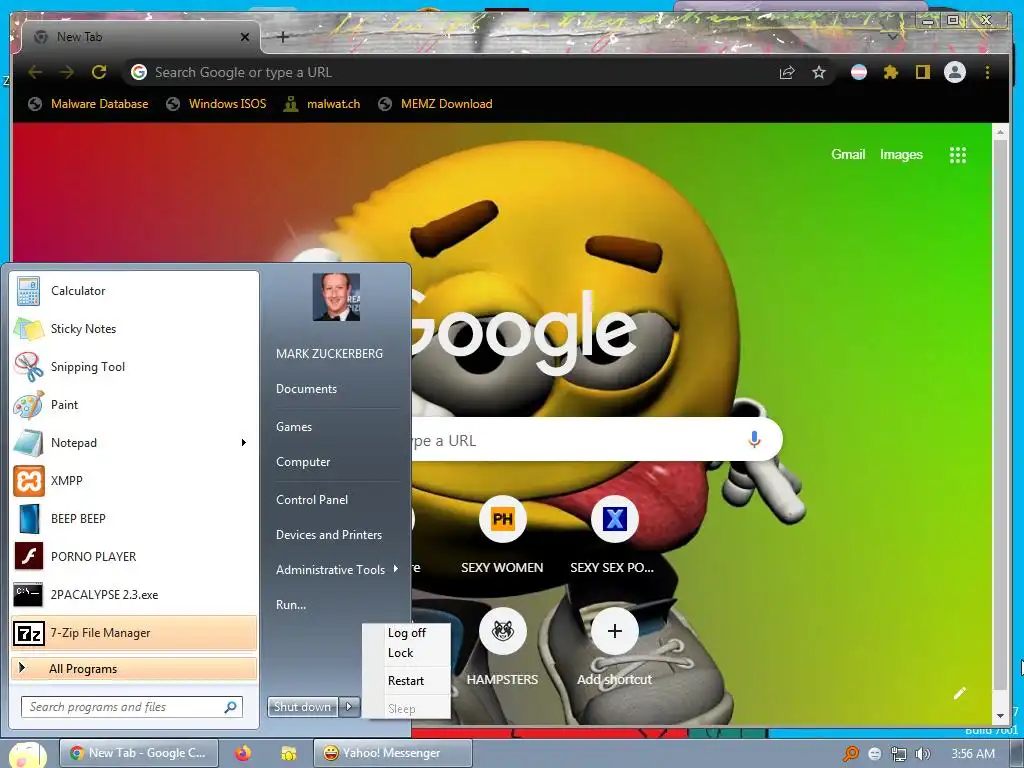Screen dimensions: 1024x768
Task: Open the Google apps grid
Action: coord(957,155)
